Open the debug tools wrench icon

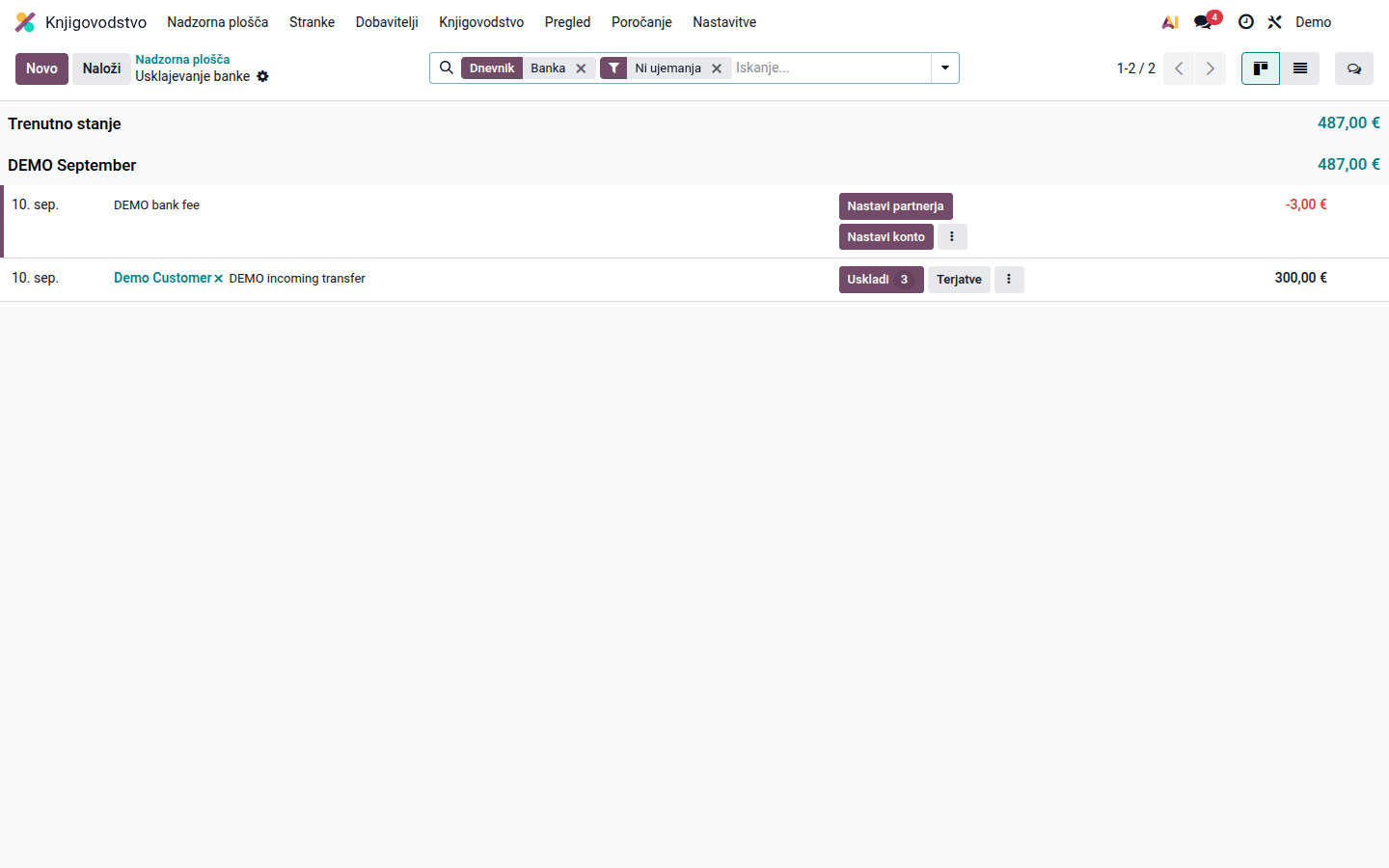point(1275,22)
